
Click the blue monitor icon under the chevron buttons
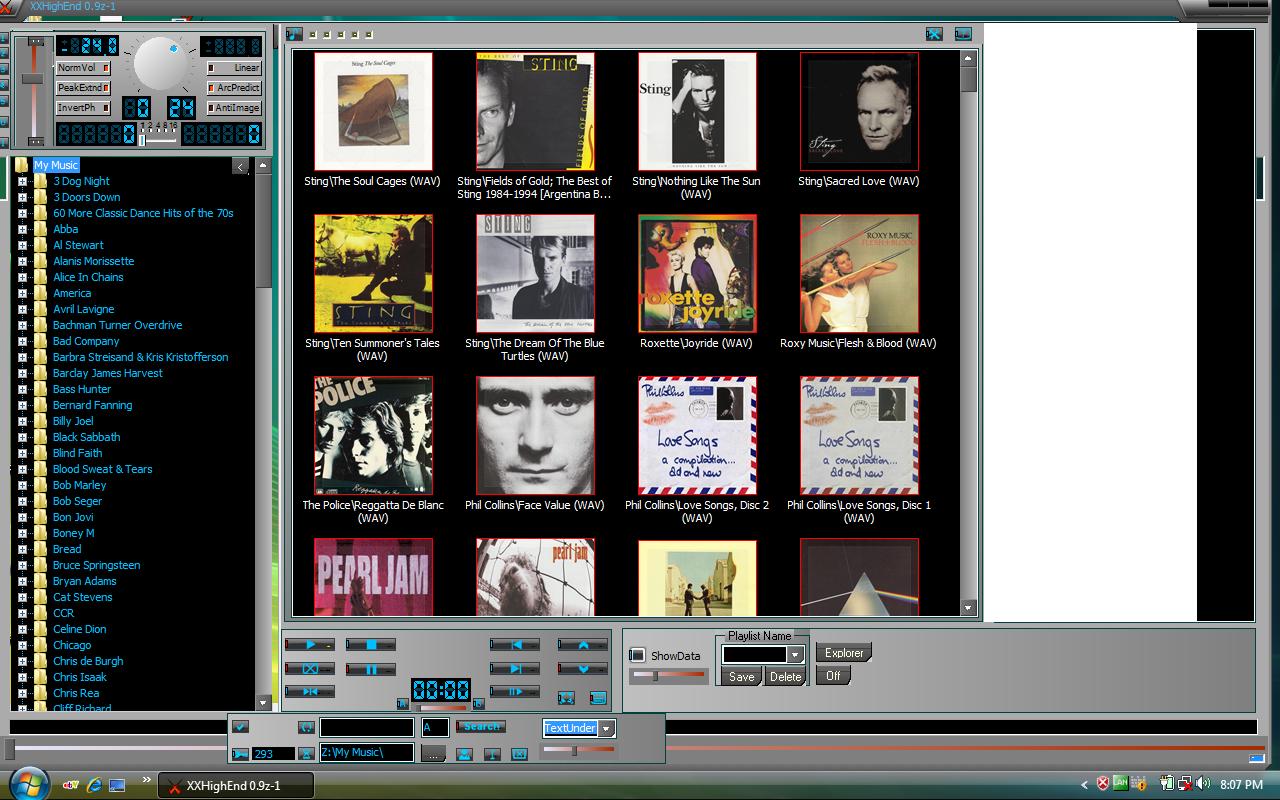point(598,697)
